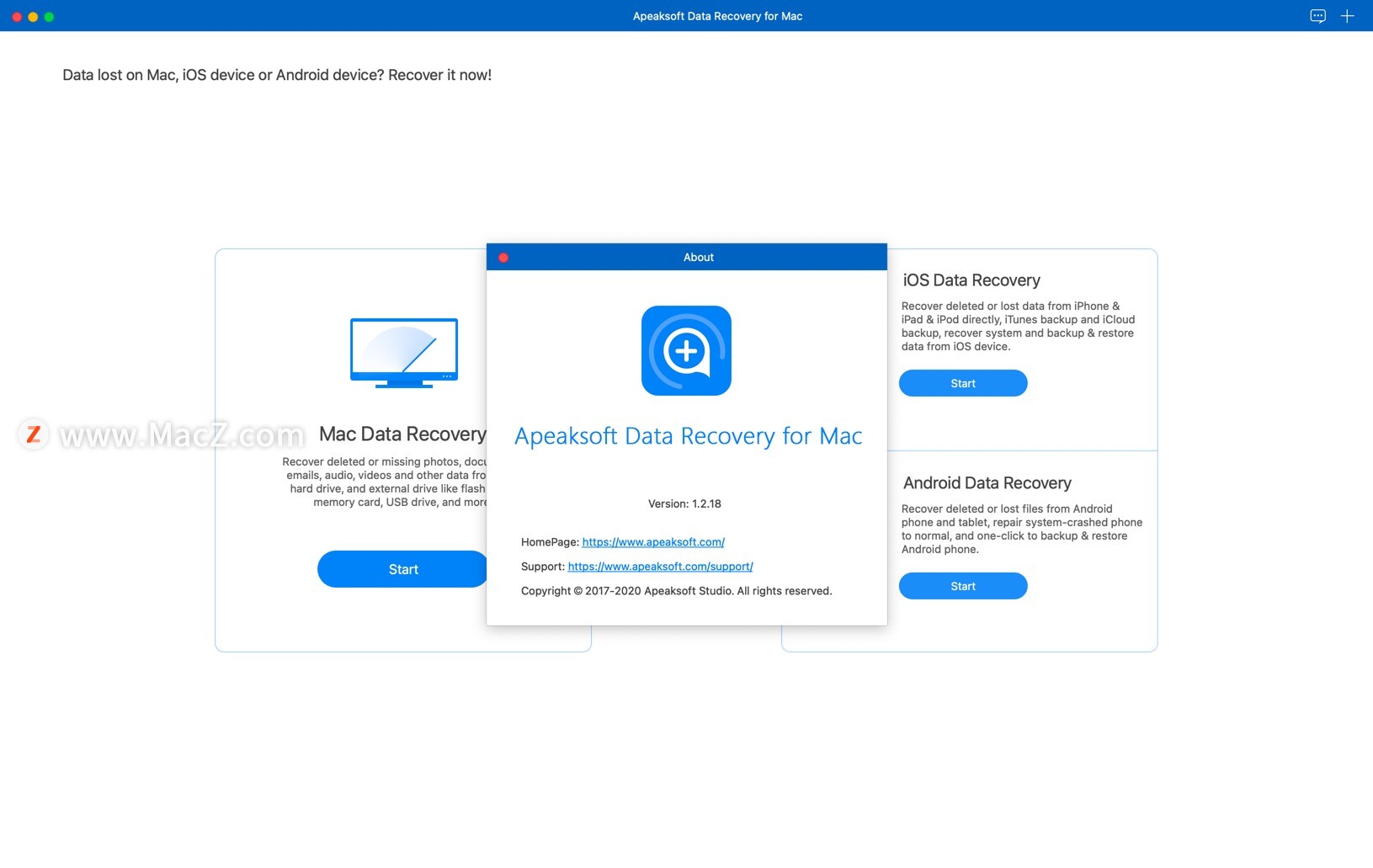Click the Apeaksoft app logo in About dialog
The height and width of the screenshot is (868, 1373).
[686, 350]
